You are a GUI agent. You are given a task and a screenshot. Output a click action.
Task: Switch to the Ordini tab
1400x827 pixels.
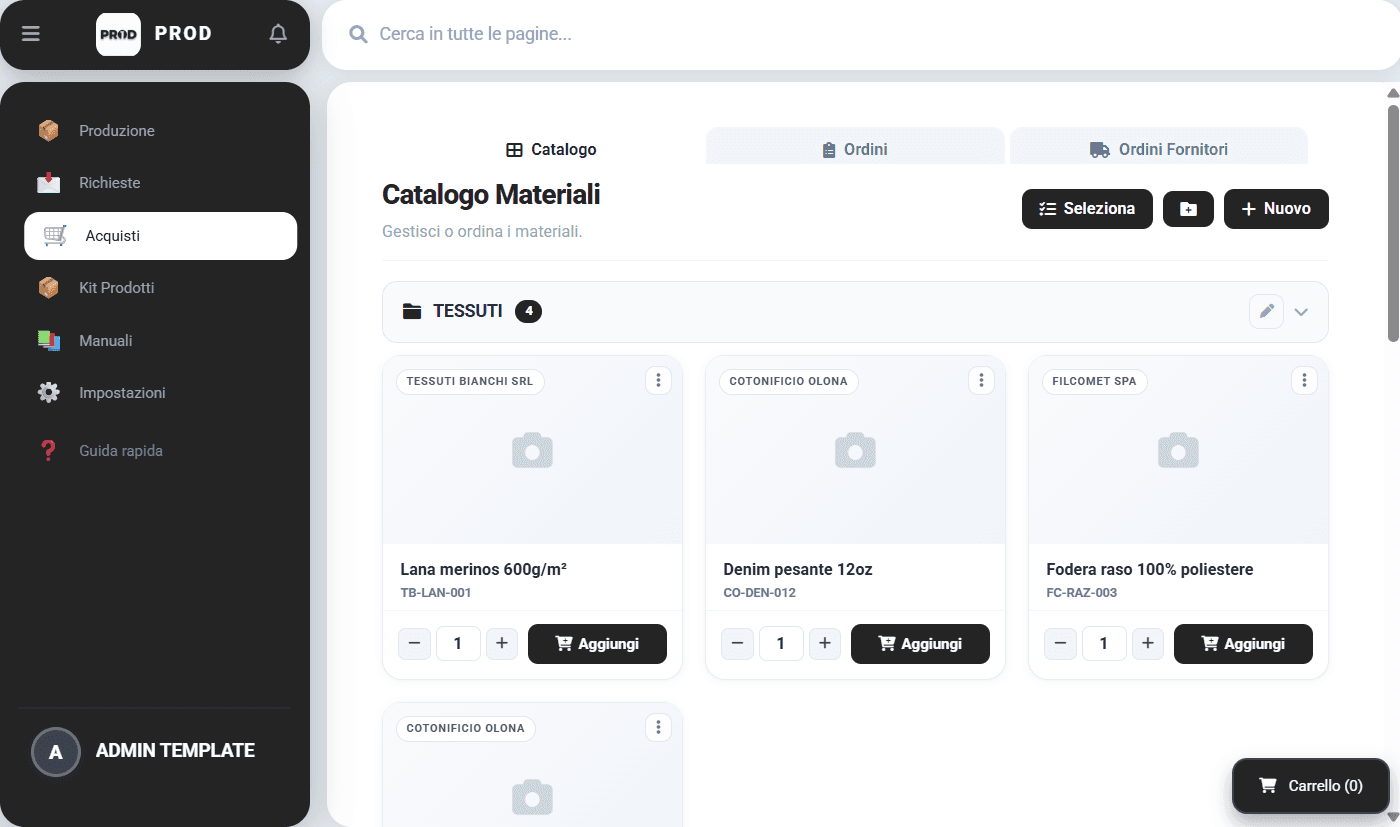(x=855, y=149)
